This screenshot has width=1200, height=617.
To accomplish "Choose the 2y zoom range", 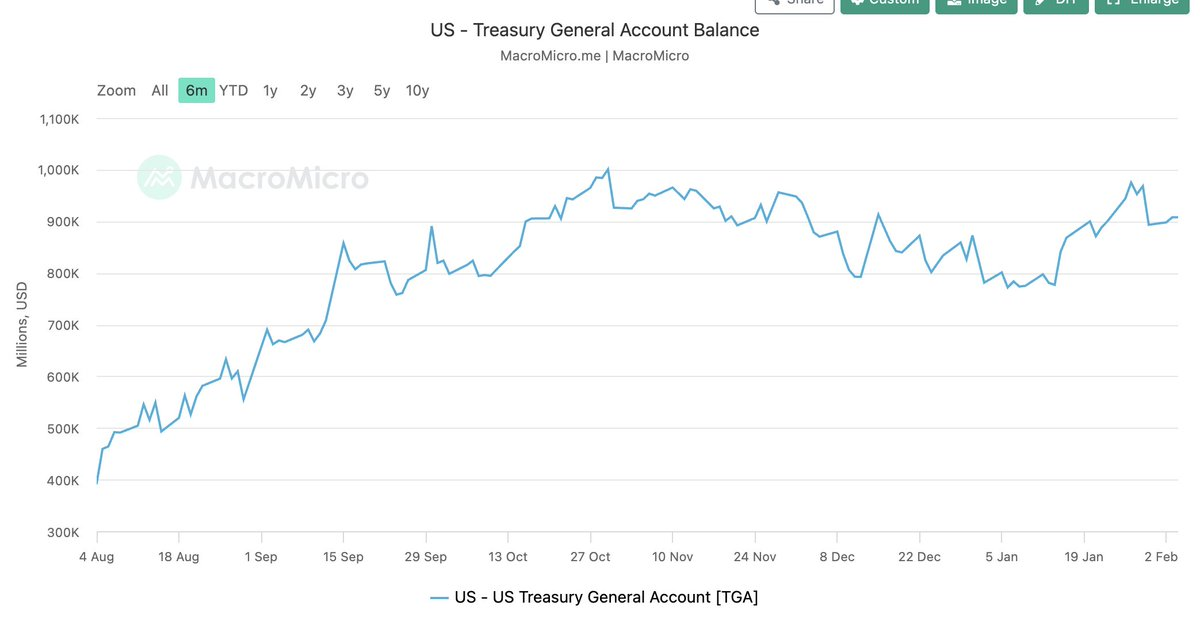I will [308, 91].
